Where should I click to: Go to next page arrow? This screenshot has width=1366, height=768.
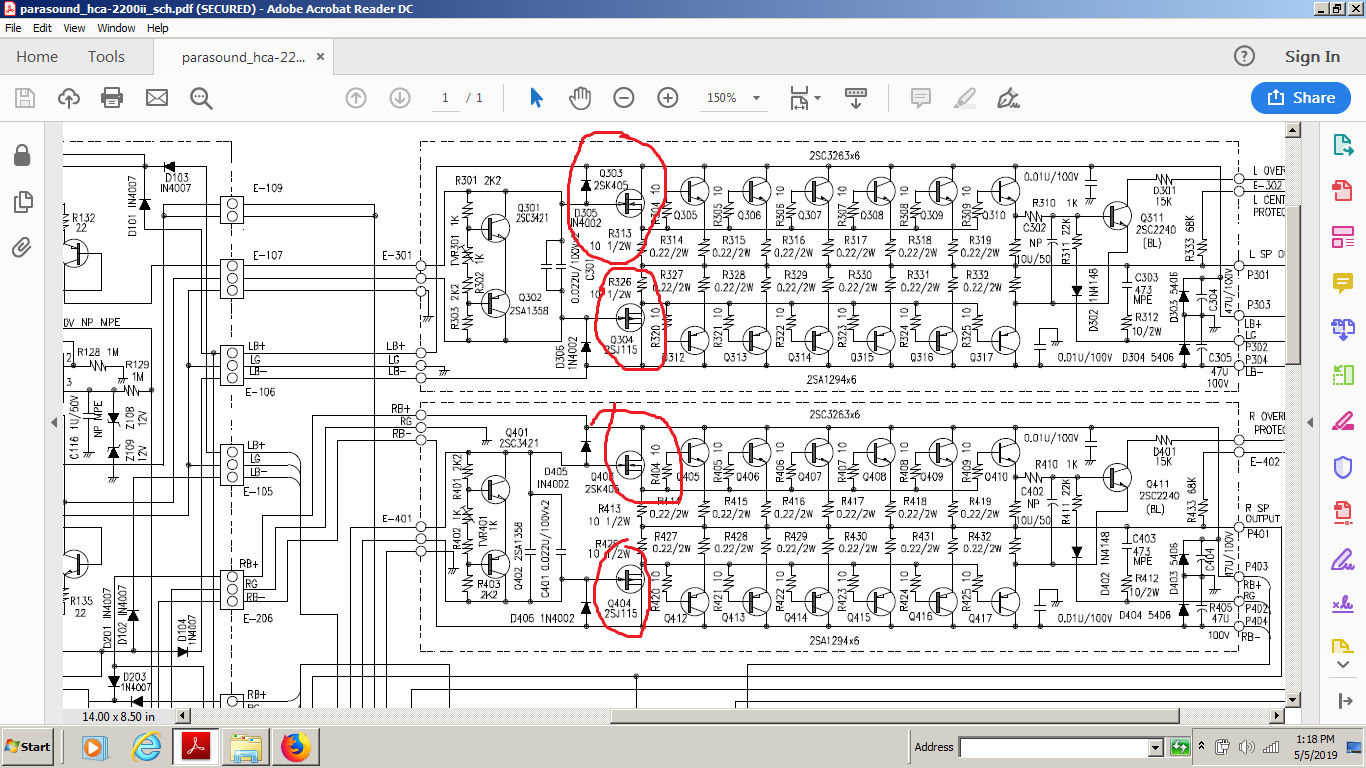pos(400,98)
